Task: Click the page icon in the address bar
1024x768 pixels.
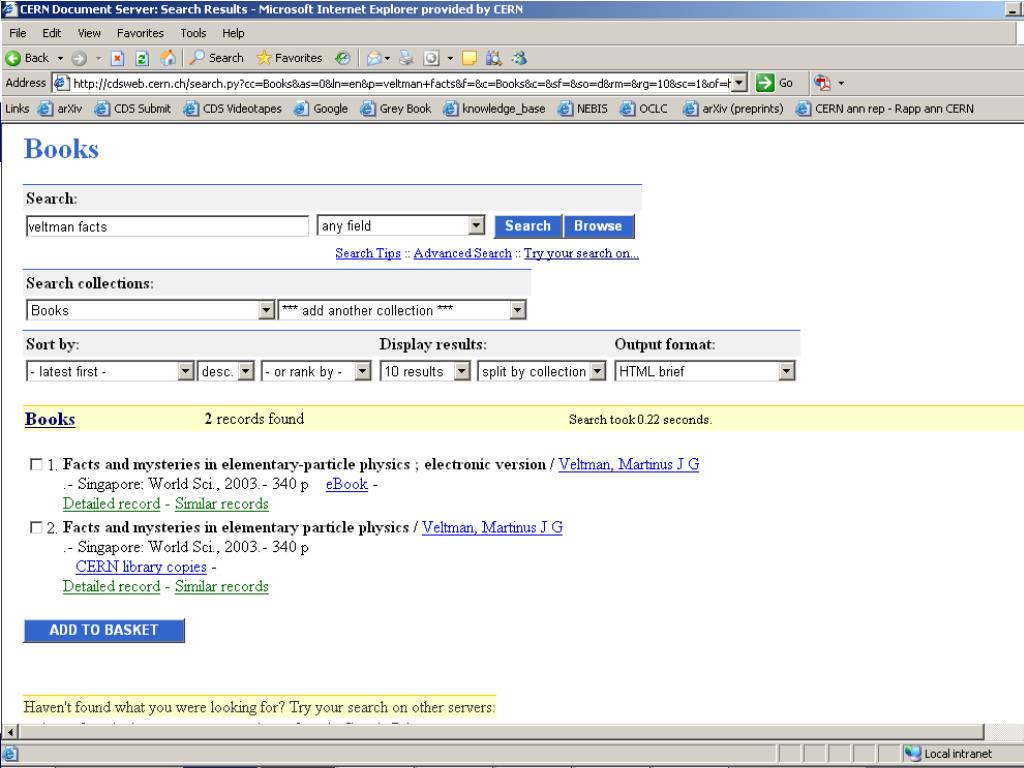Action: click(x=61, y=83)
